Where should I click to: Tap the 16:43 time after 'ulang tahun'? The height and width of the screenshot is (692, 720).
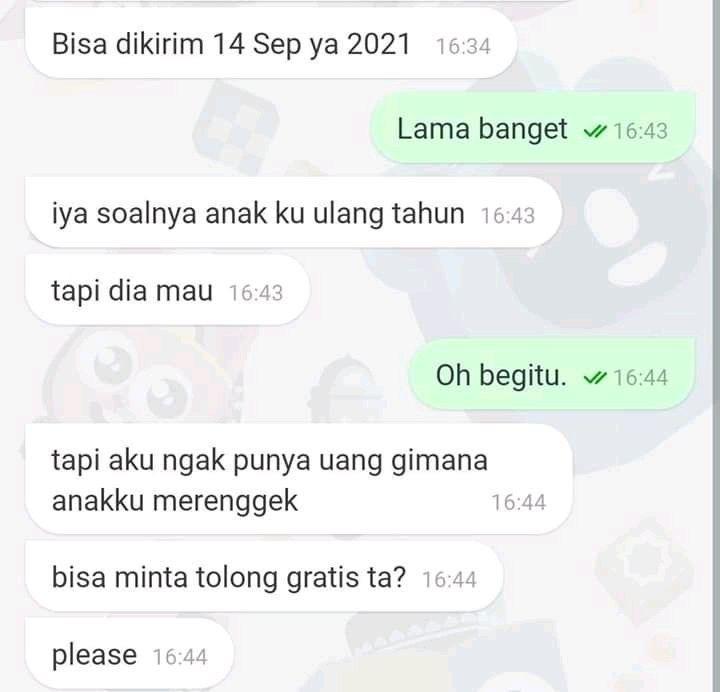[507, 215]
